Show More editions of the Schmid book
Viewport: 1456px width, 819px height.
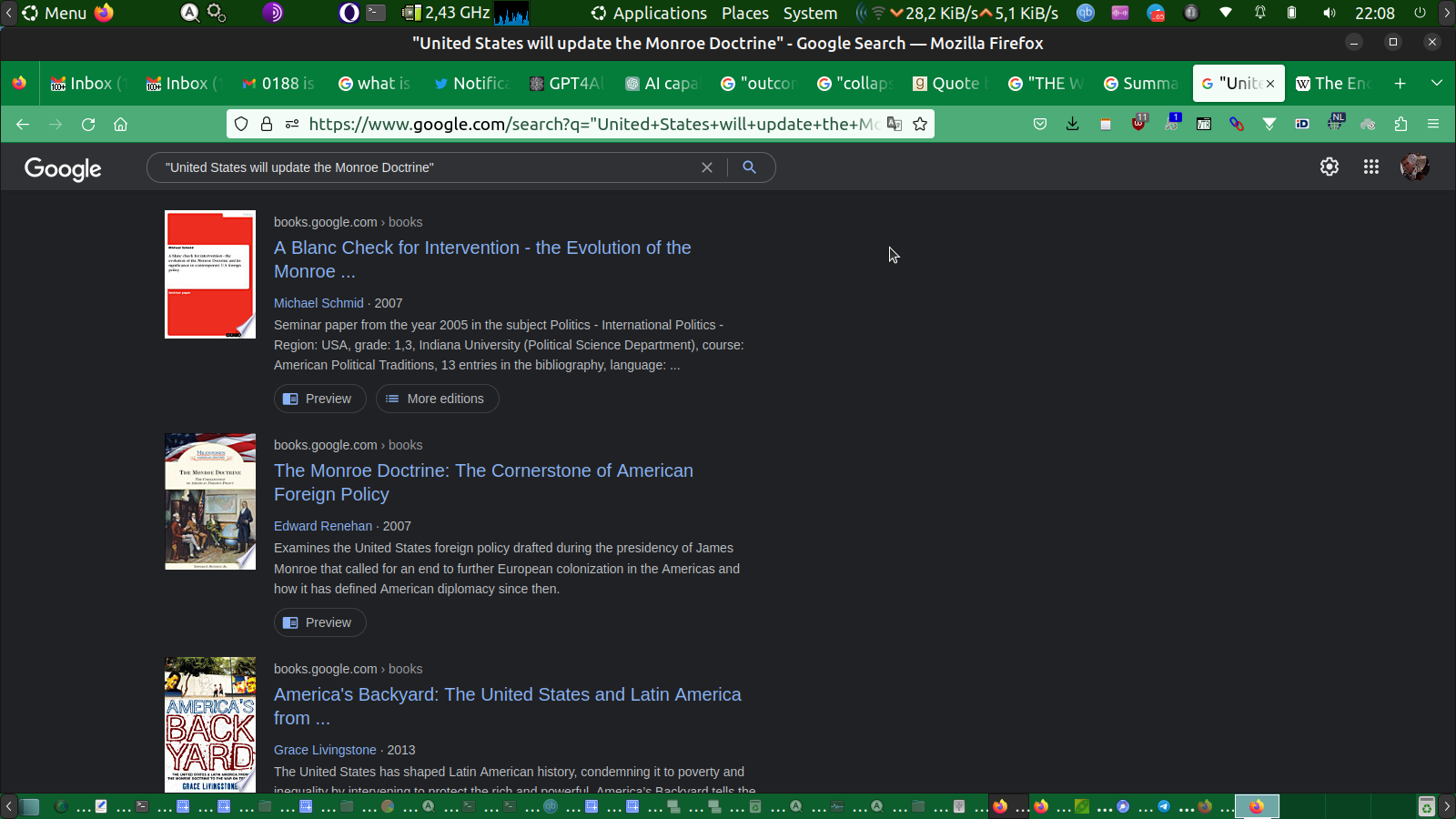(437, 399)
